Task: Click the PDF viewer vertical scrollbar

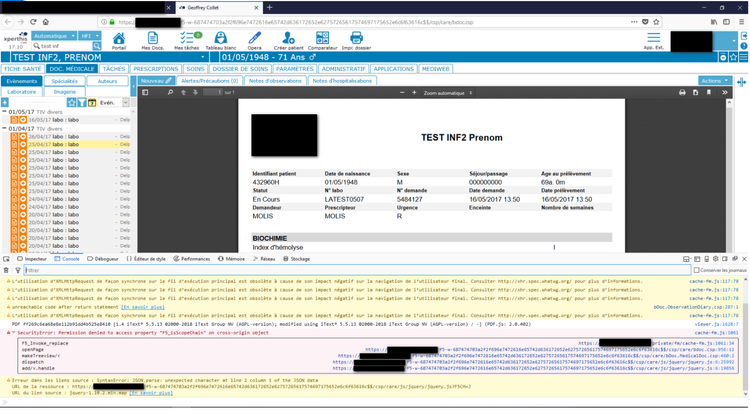Action: (729, 176)
